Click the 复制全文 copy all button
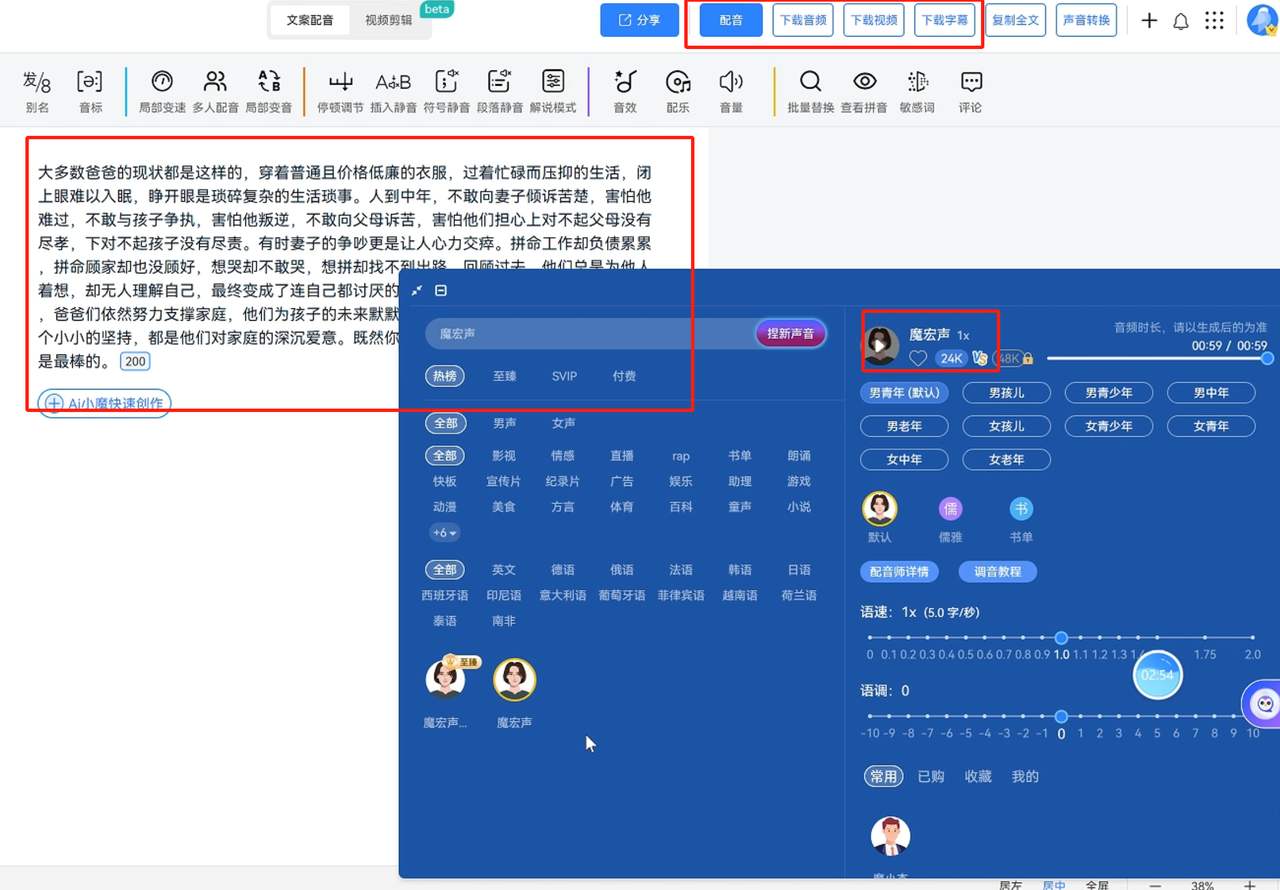 [x=1016, y=20]
